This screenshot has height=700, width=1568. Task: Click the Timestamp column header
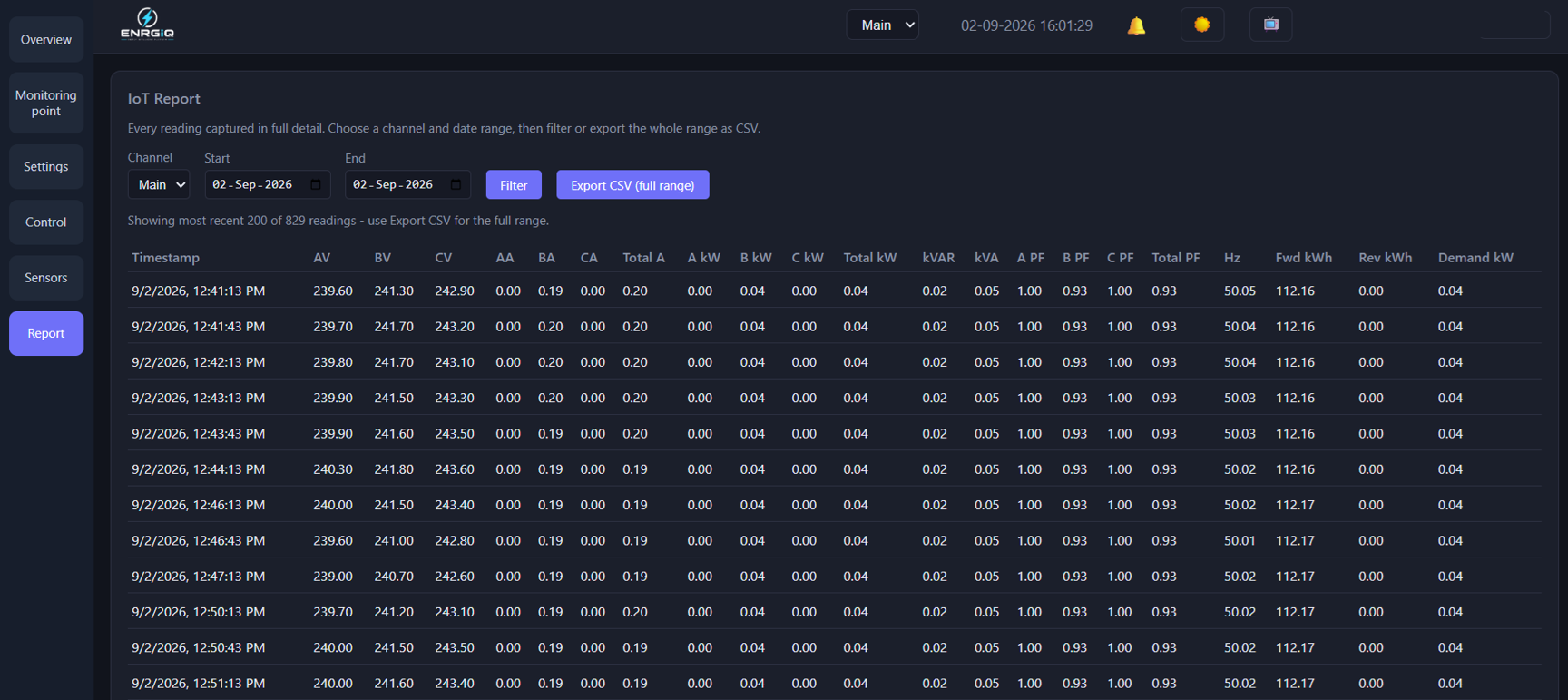[x=165, y=258]
